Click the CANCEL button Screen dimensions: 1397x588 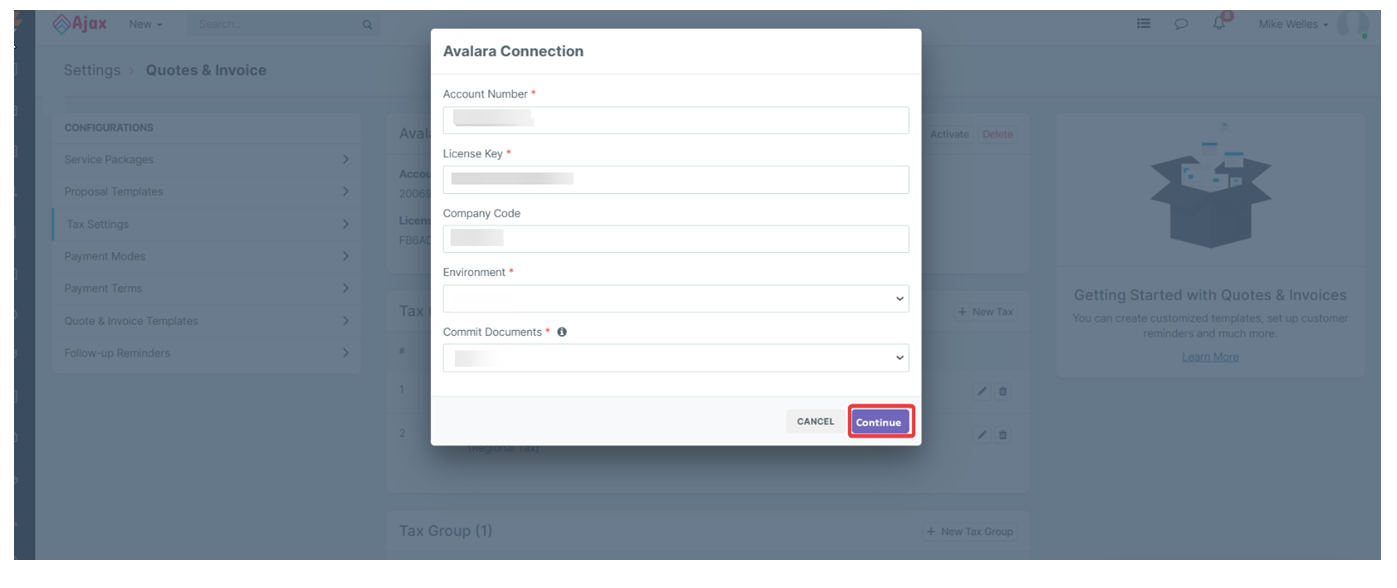(x=815, y=422)
